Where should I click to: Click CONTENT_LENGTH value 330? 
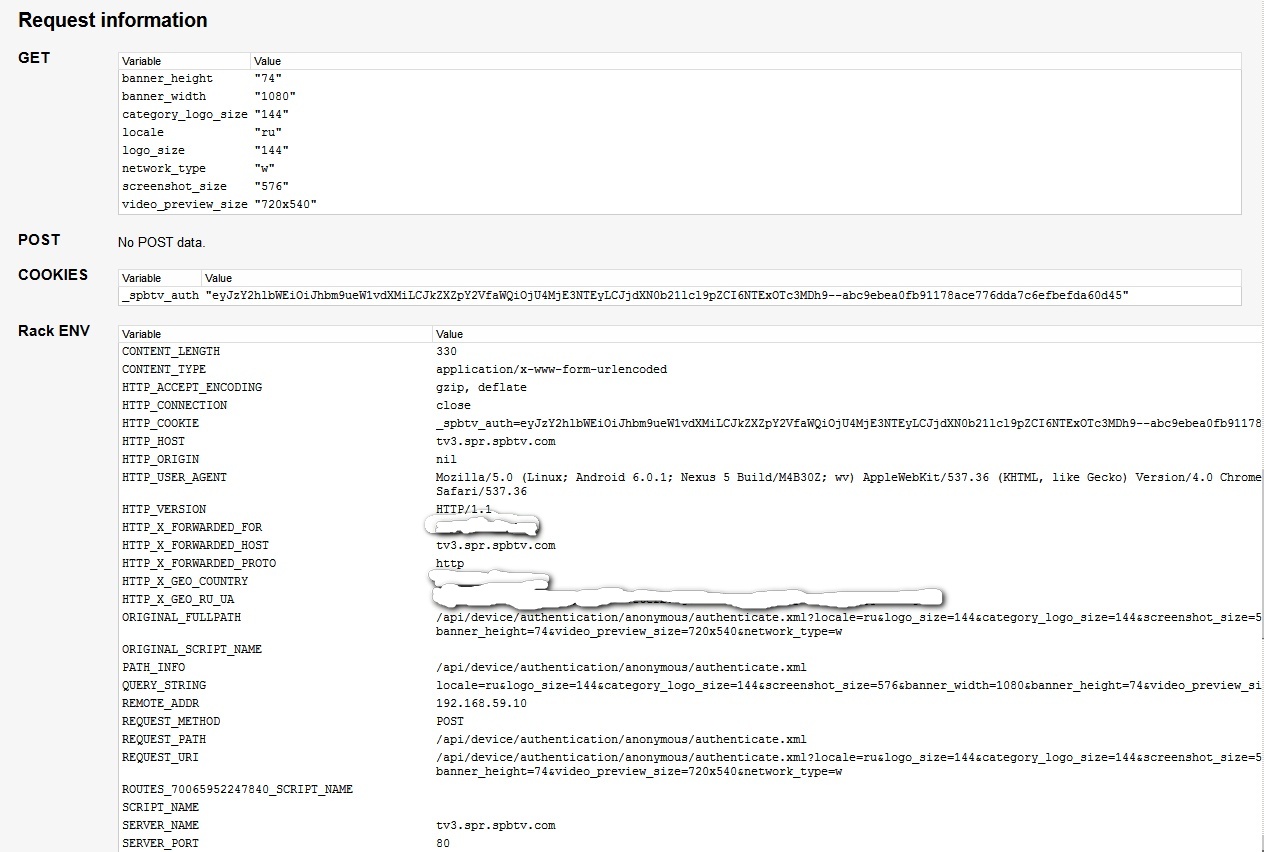pos(446,351)
